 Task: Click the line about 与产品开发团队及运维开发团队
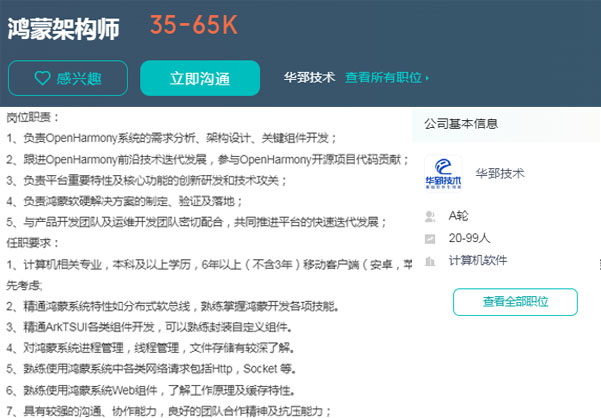coord(196,222)
